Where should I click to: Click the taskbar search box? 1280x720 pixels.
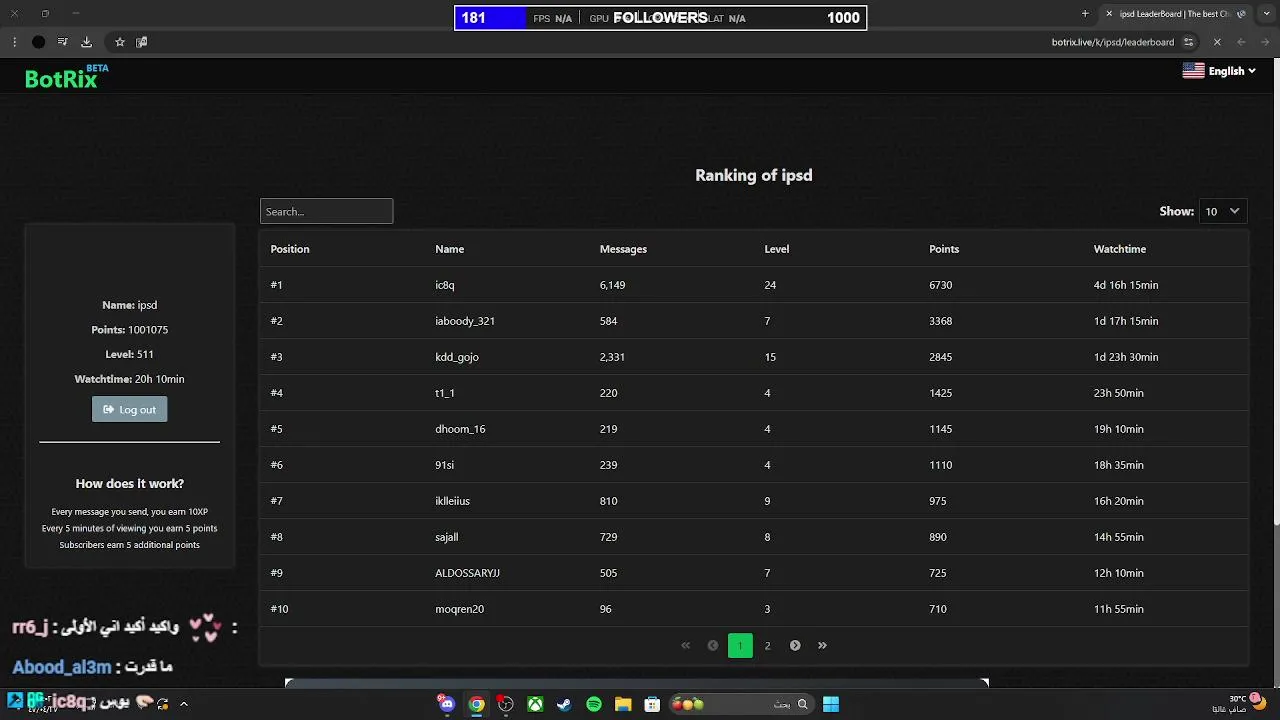(740, 704)
